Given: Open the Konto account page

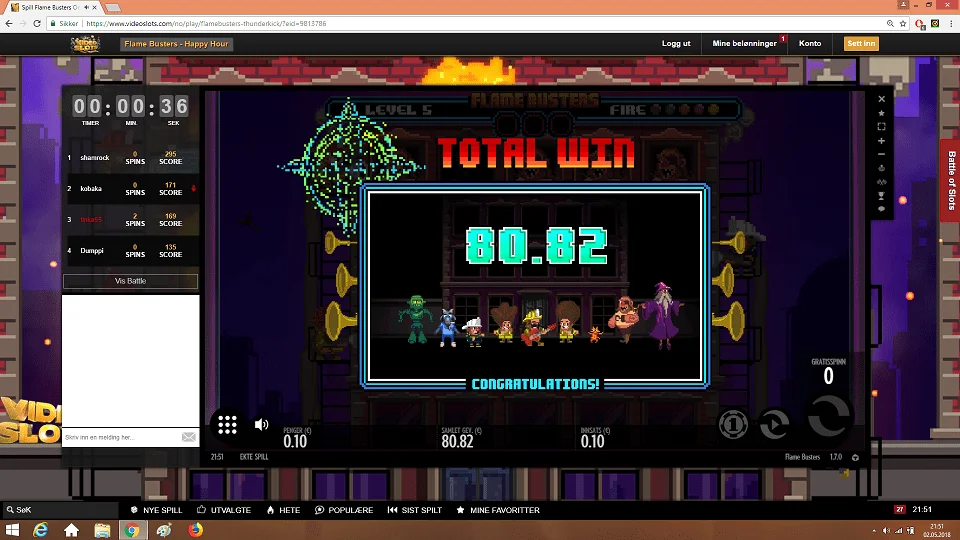Looking at the screenshot, I should (810, 43).
